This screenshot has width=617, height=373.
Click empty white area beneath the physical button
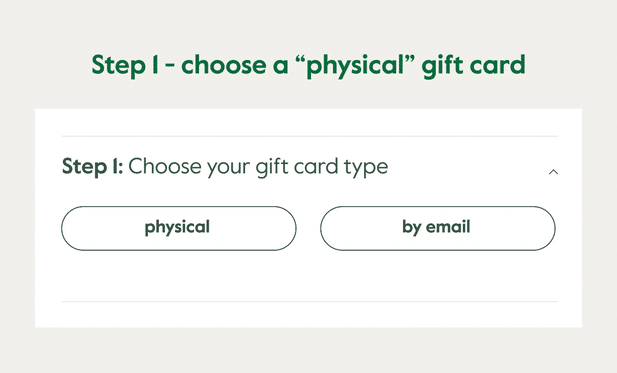click(179, 275)
